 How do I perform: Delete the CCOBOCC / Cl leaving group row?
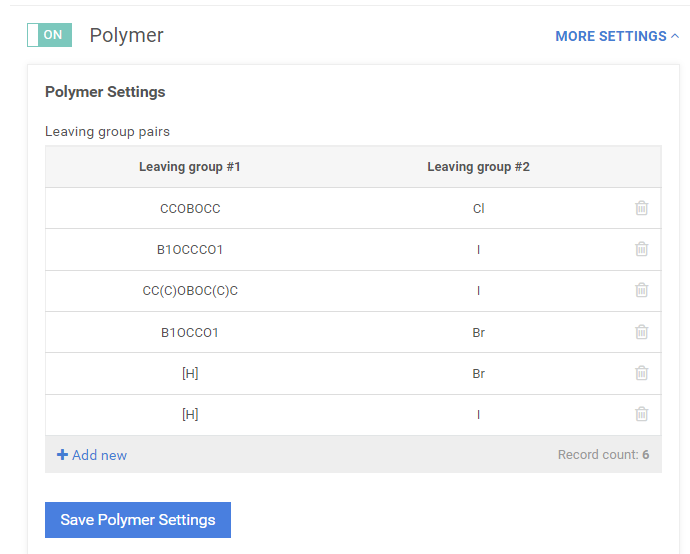[x=641, y=208]
